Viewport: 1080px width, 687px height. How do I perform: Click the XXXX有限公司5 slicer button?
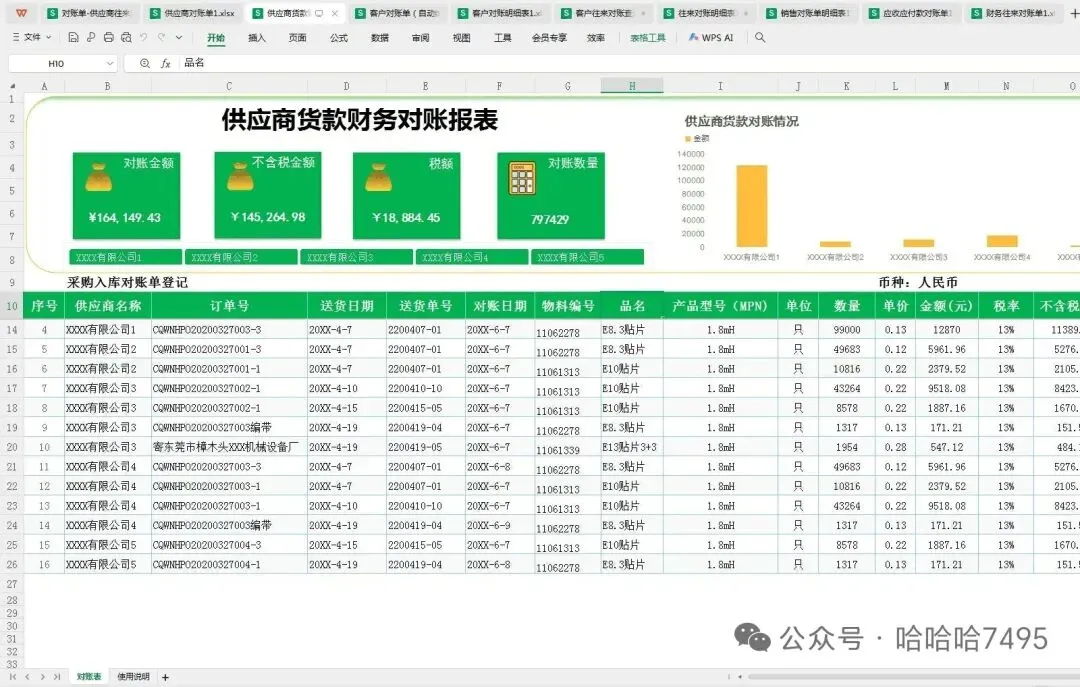588,257
